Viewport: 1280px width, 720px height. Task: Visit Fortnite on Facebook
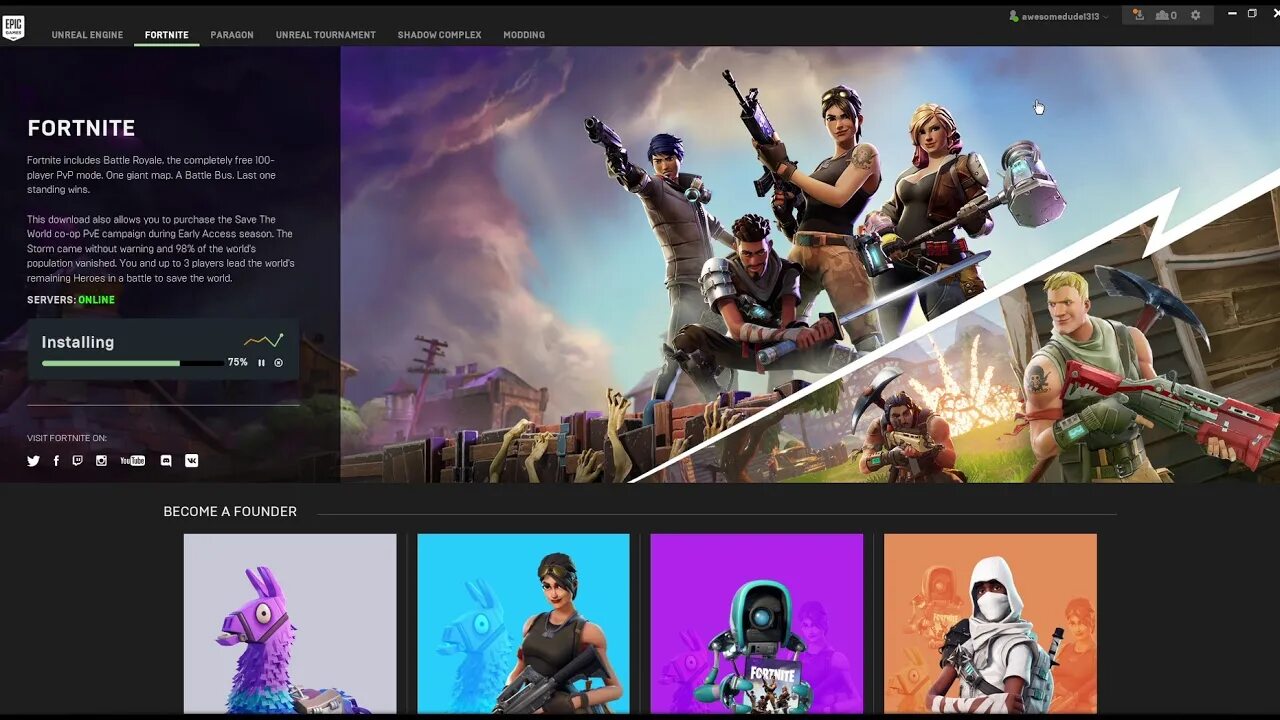(56, 461)
